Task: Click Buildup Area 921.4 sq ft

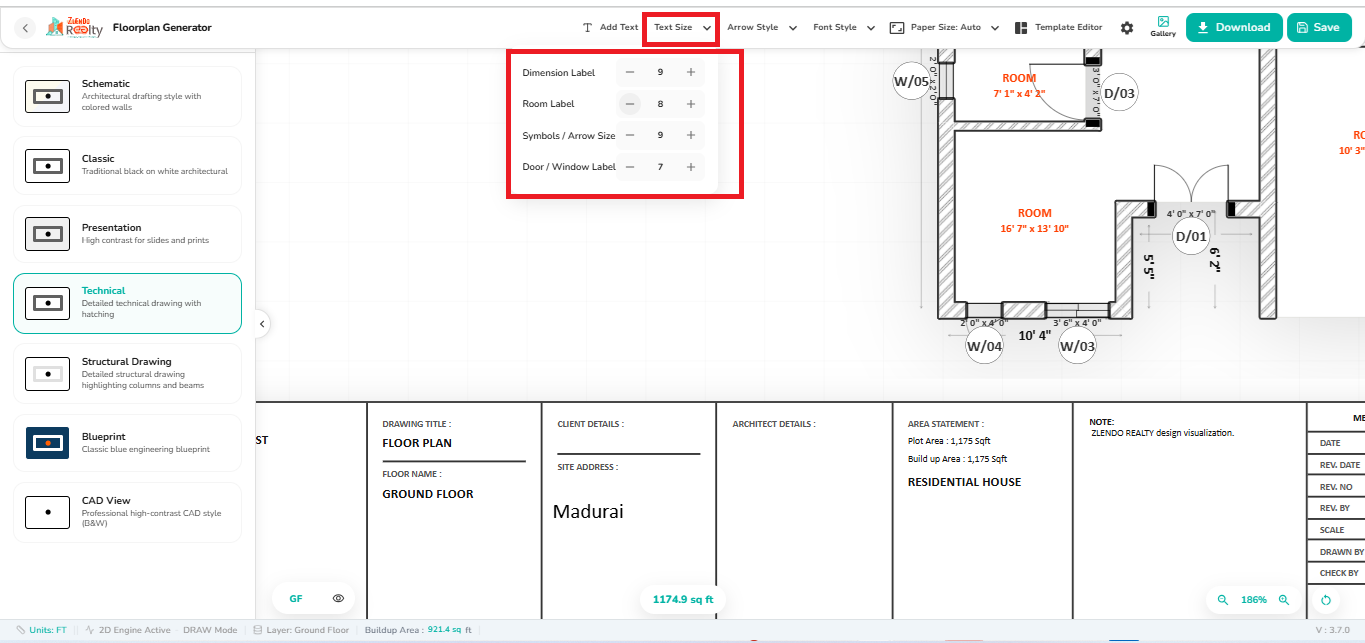Action: click(x=417, y=630)
